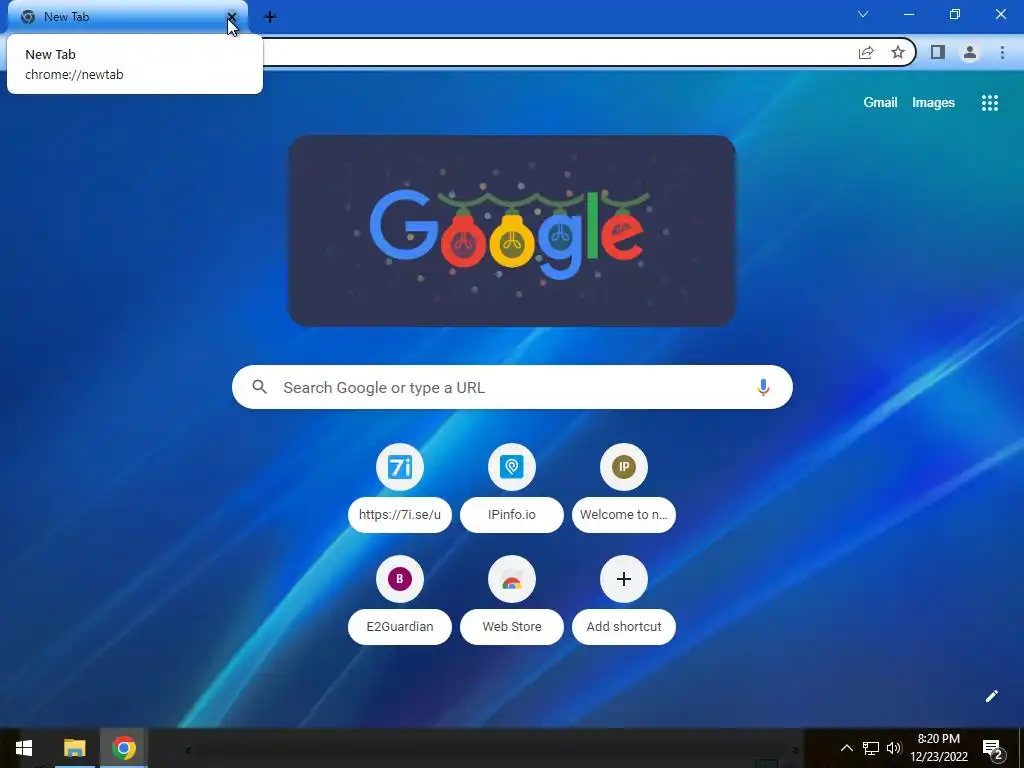Viewport: 1024px width, 768px height.
Task: Open the Web Store shortcut icon
Action: 512,579
